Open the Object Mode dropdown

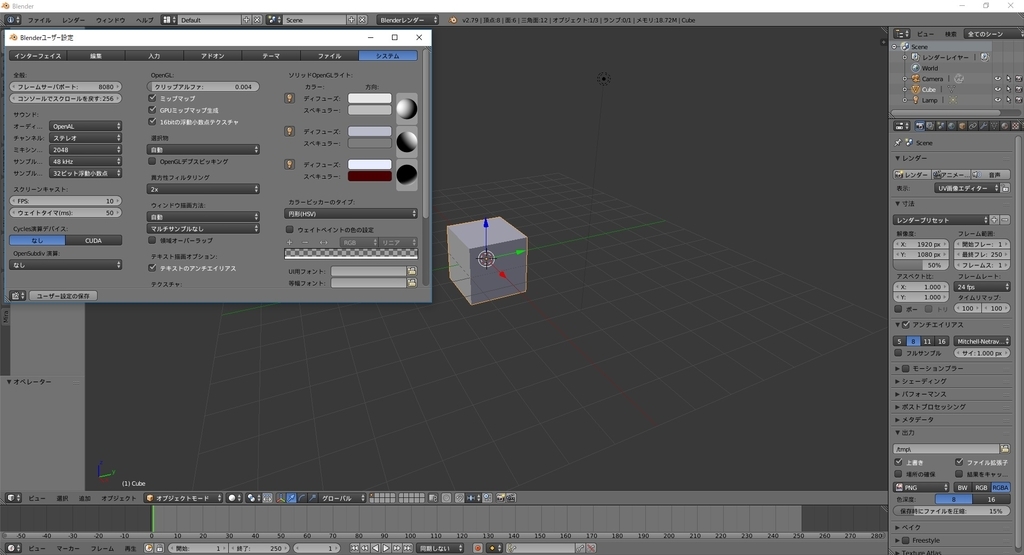(x=184, y=498)
